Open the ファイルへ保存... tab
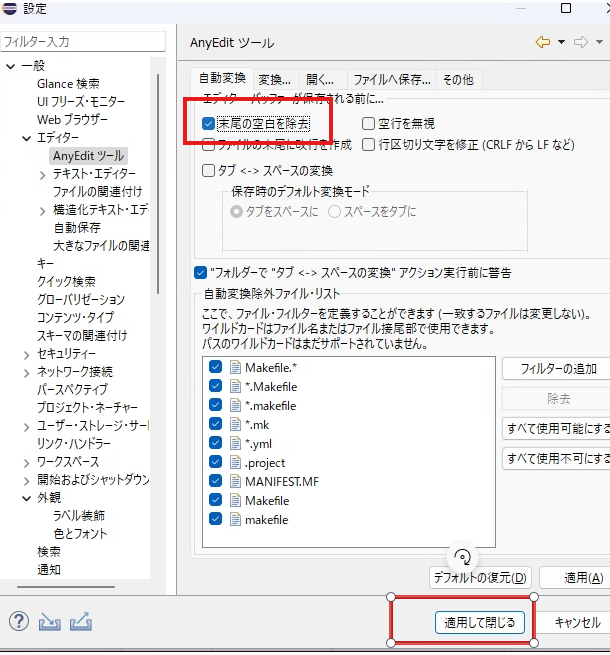The width and height of the screenshot is (610, 655). [392, 79]
